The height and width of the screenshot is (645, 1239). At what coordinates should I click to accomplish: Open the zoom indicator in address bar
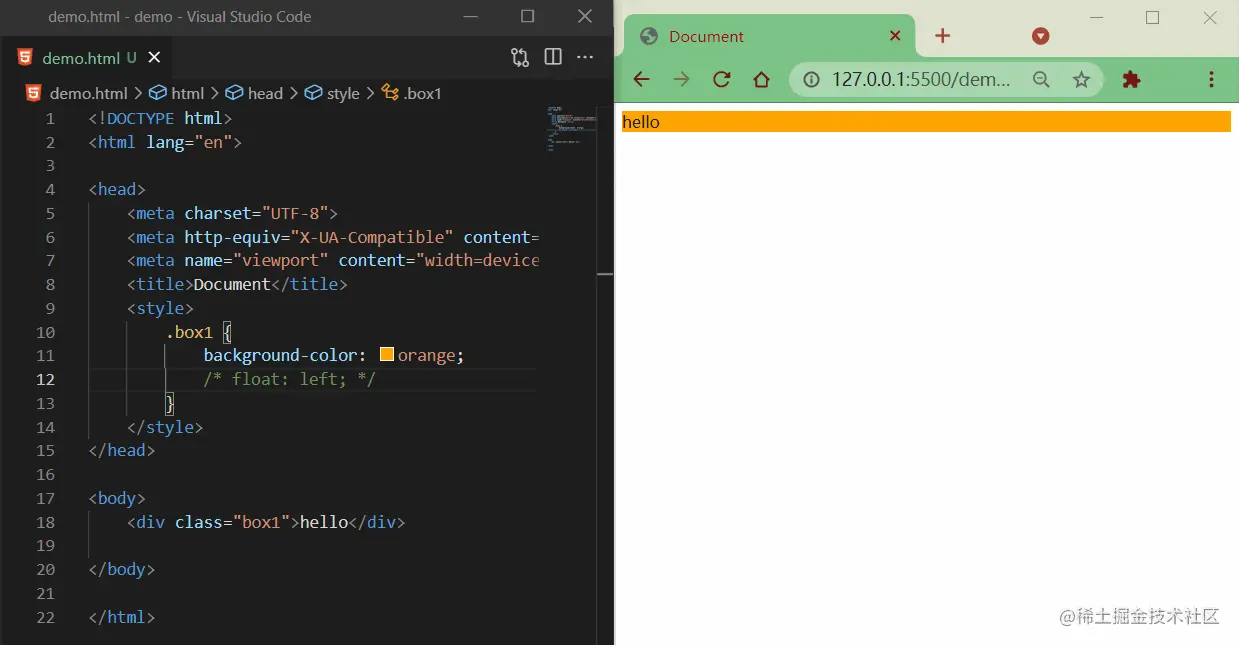tap(1041, 80)
